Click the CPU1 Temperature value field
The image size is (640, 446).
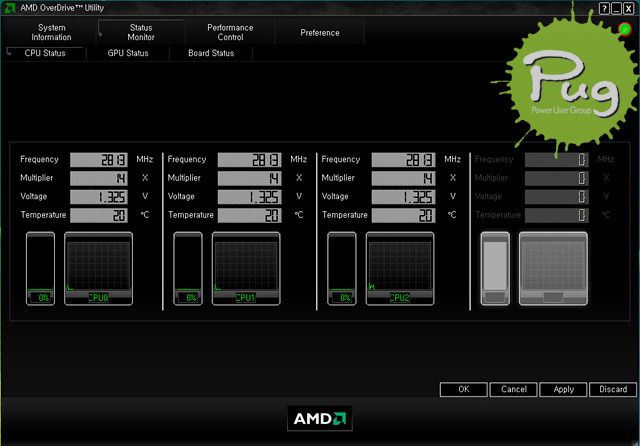tap(249, 215)
